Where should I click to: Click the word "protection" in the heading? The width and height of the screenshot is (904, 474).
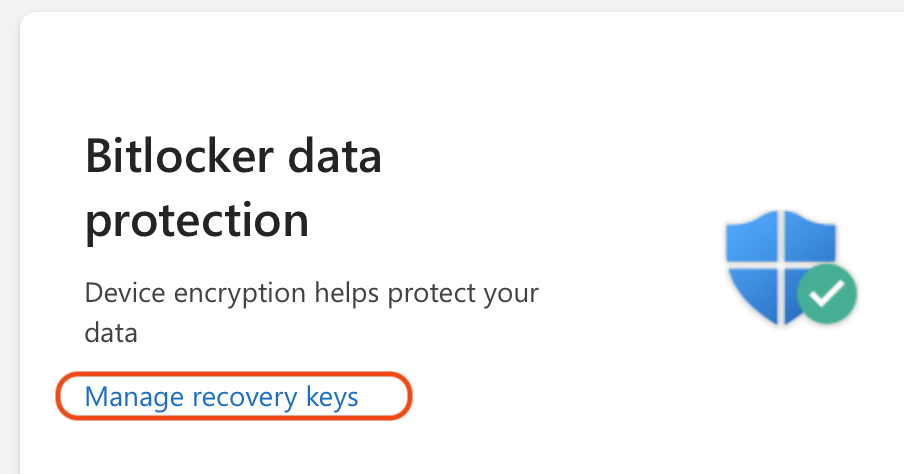[197, 221]
